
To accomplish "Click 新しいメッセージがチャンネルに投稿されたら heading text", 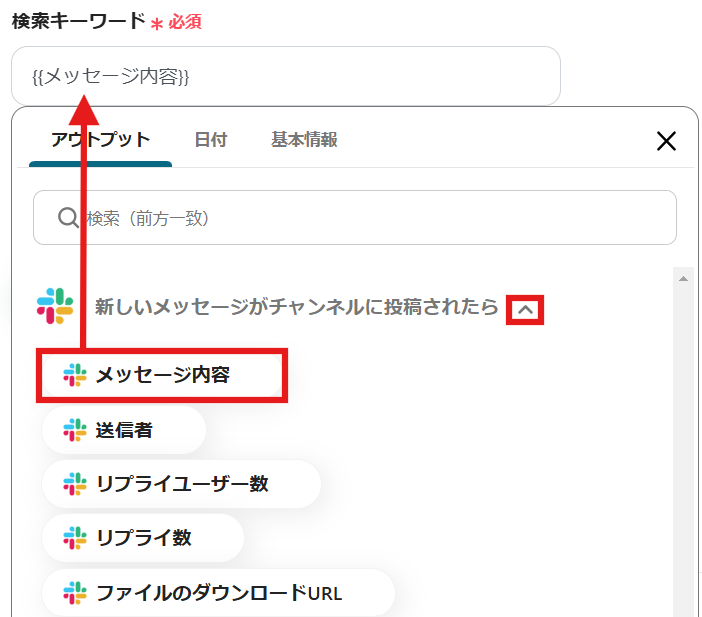I will point(296,307).
